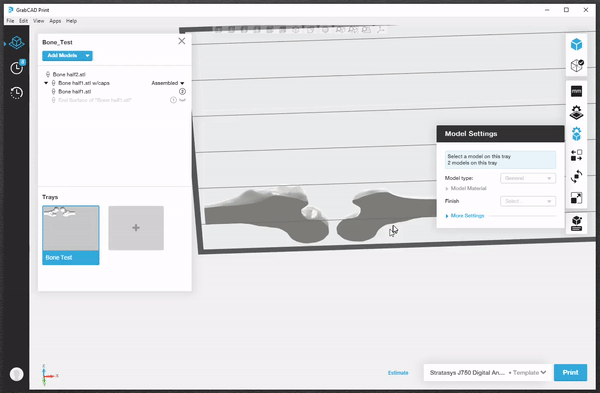
Task: Switch to the wireframe cube analysis view
Action: pos(577,65)
